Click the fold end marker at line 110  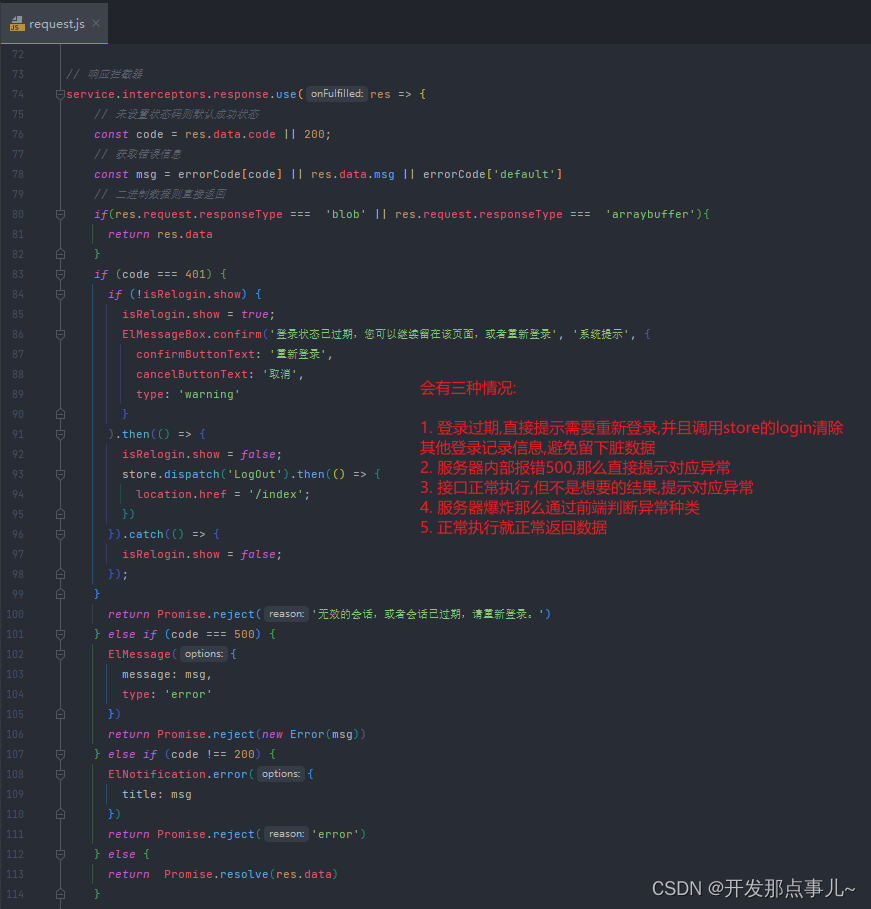click(60, 814)
